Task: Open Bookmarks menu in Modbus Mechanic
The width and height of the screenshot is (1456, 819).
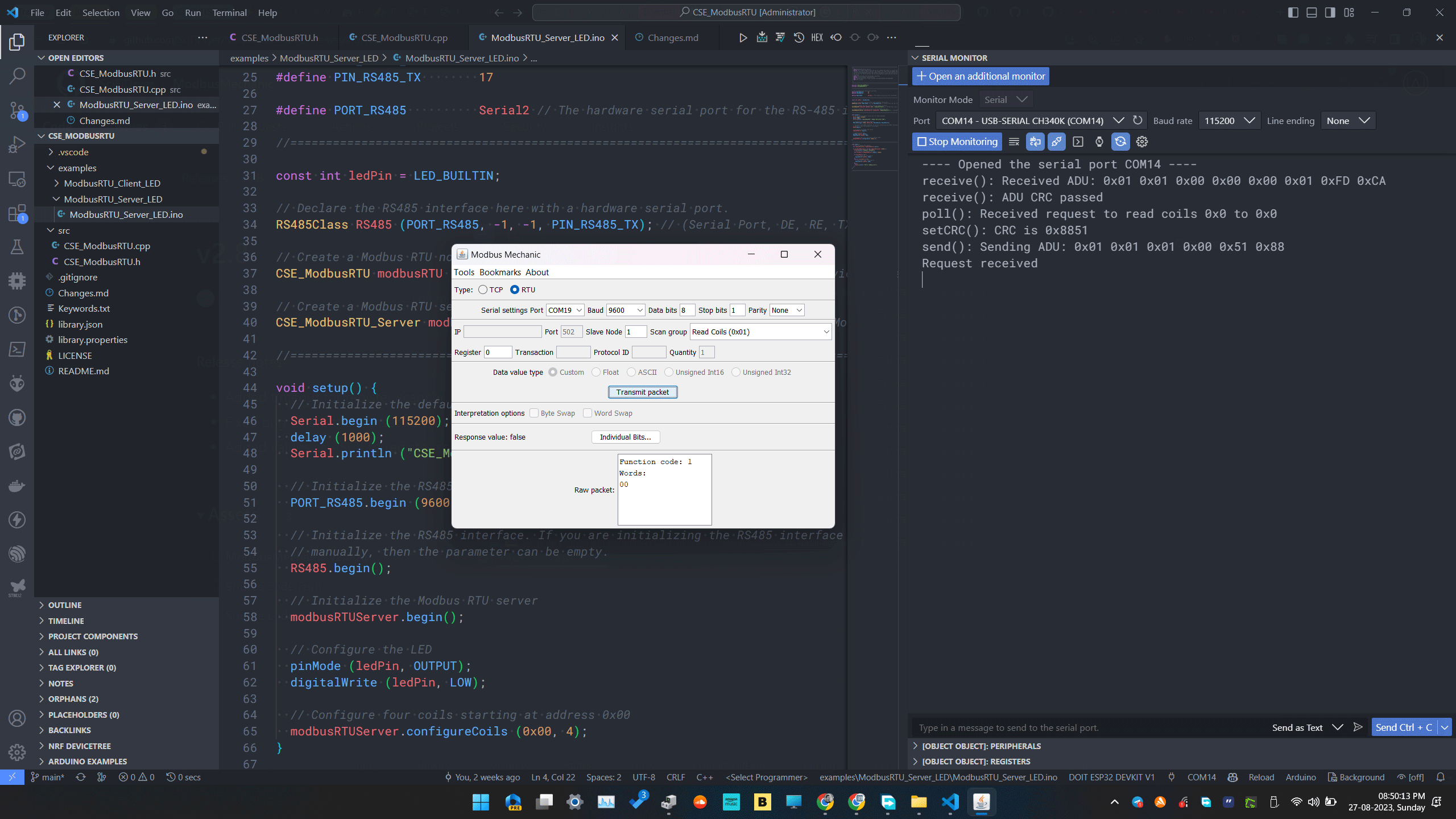Action: [500, 272]
